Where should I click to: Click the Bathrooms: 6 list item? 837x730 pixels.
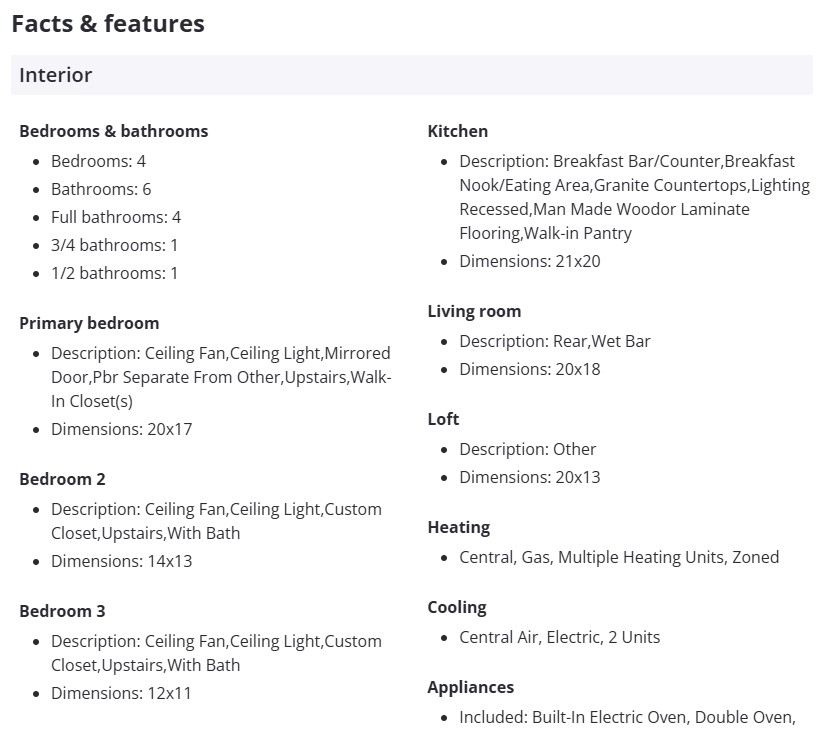point(101,189)
